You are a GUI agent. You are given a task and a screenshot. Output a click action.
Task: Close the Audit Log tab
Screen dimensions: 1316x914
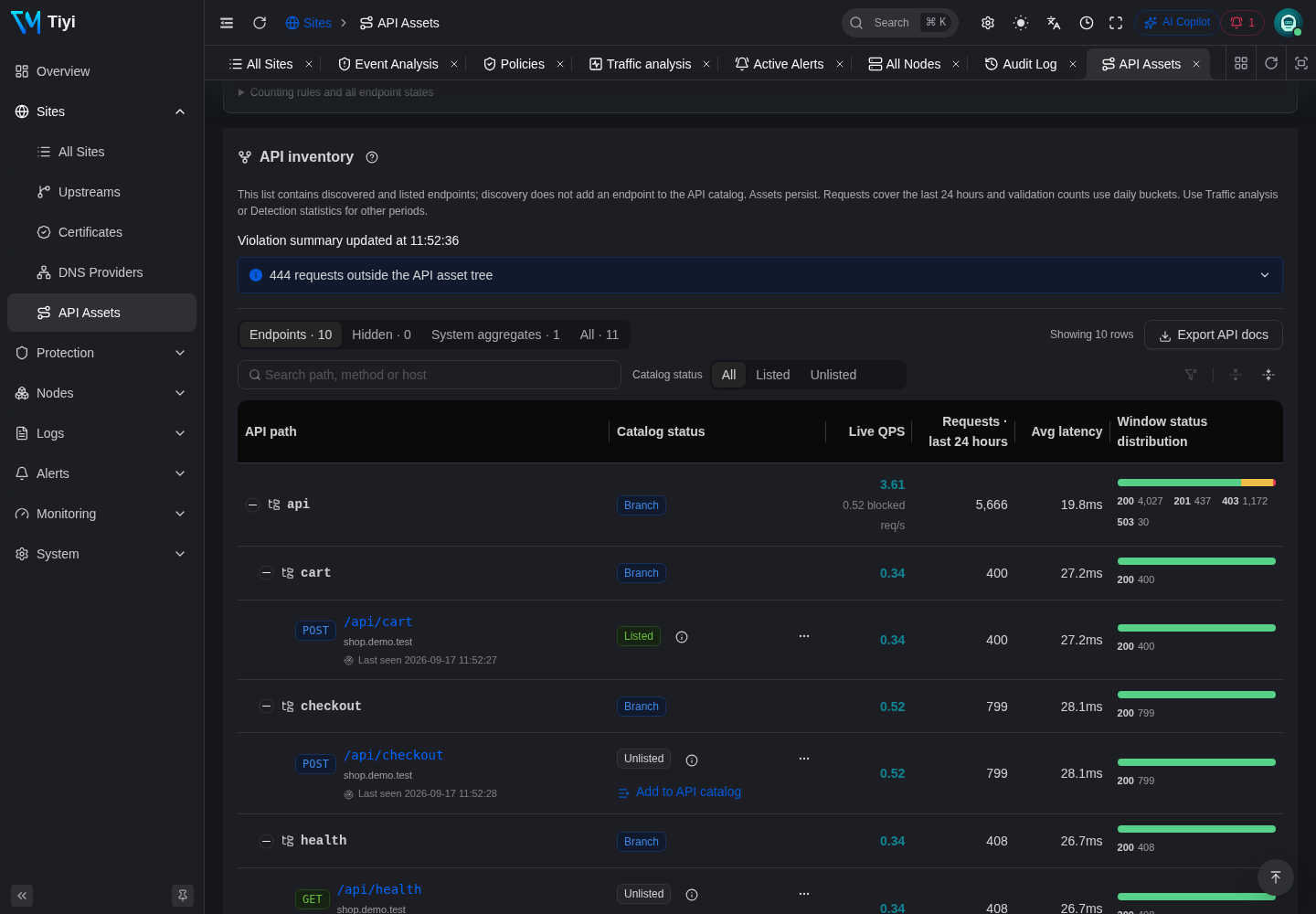coord(1073,64)
